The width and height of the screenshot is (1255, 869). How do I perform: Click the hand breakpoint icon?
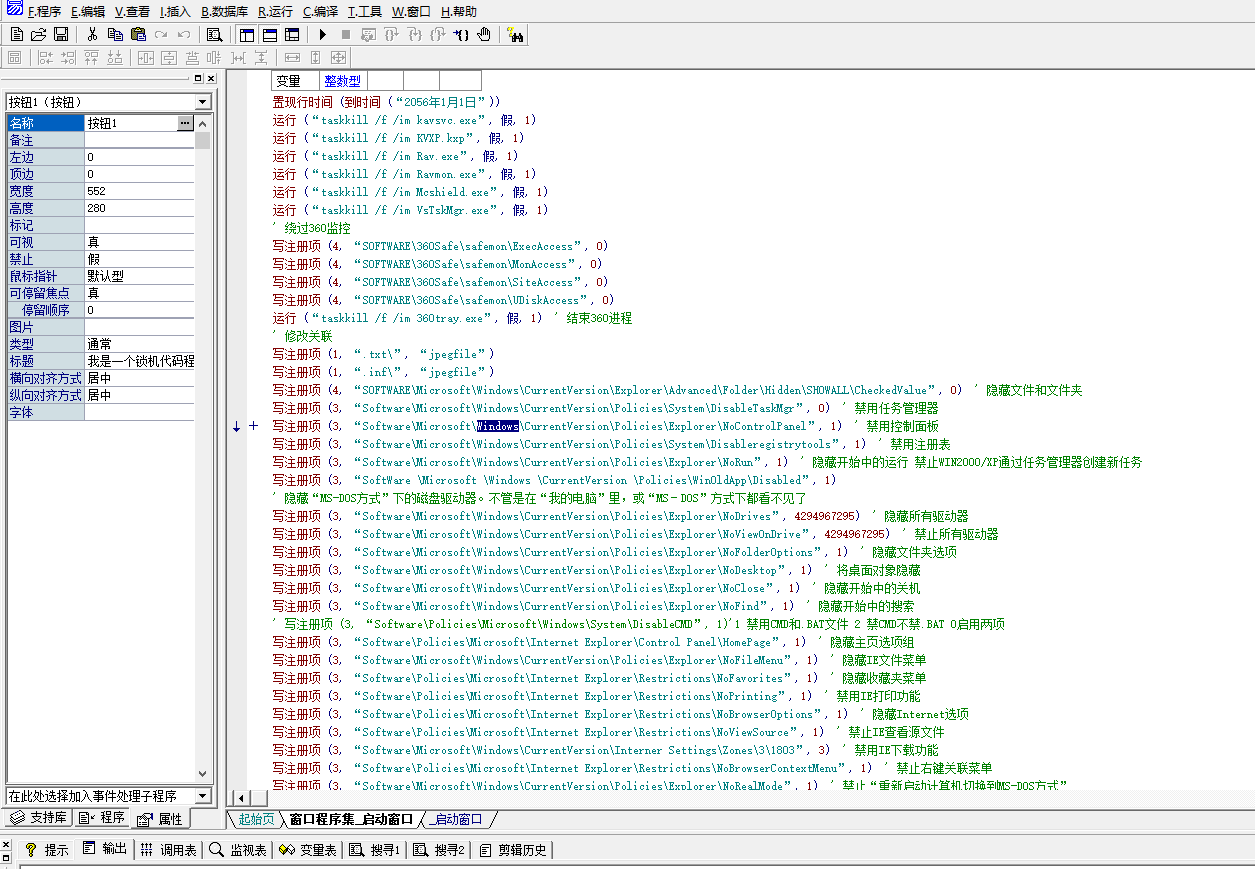(x=484, y=34)
